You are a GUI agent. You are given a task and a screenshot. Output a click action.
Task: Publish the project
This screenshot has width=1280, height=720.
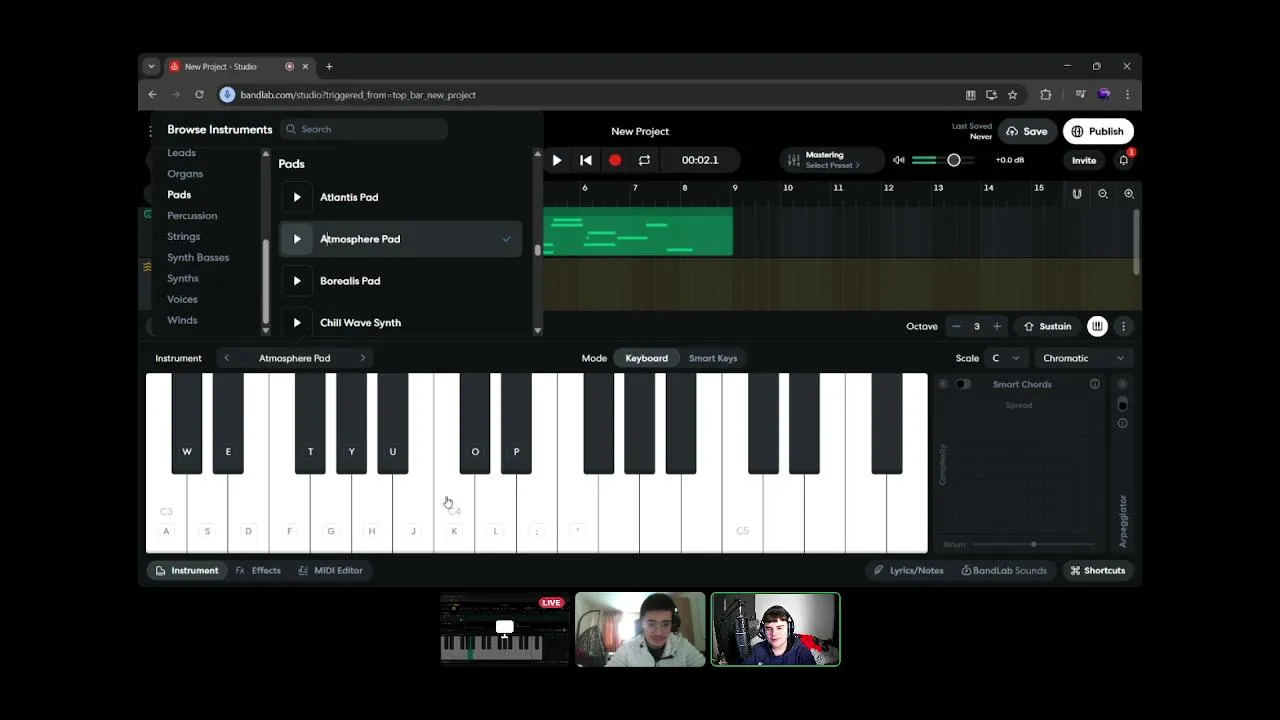1098,131
